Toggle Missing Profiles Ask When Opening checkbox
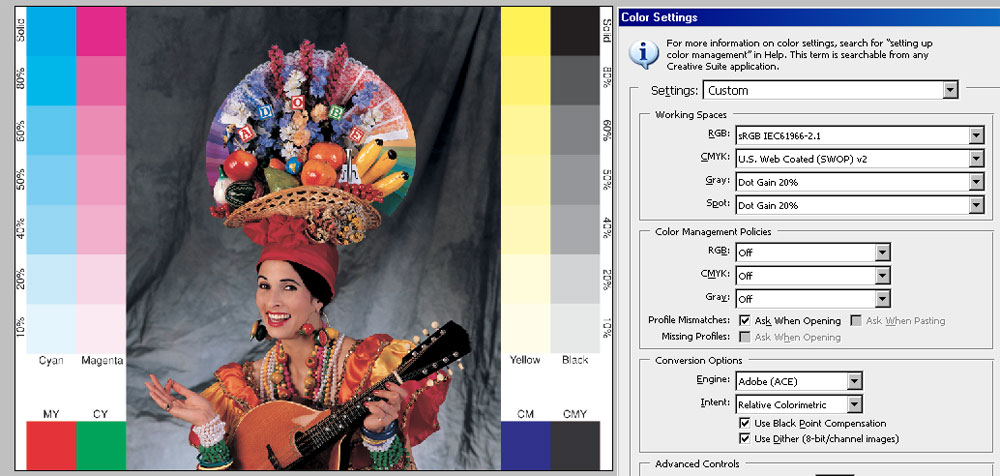The width and height of the screenshot is (1000, 476). (745, 337)
